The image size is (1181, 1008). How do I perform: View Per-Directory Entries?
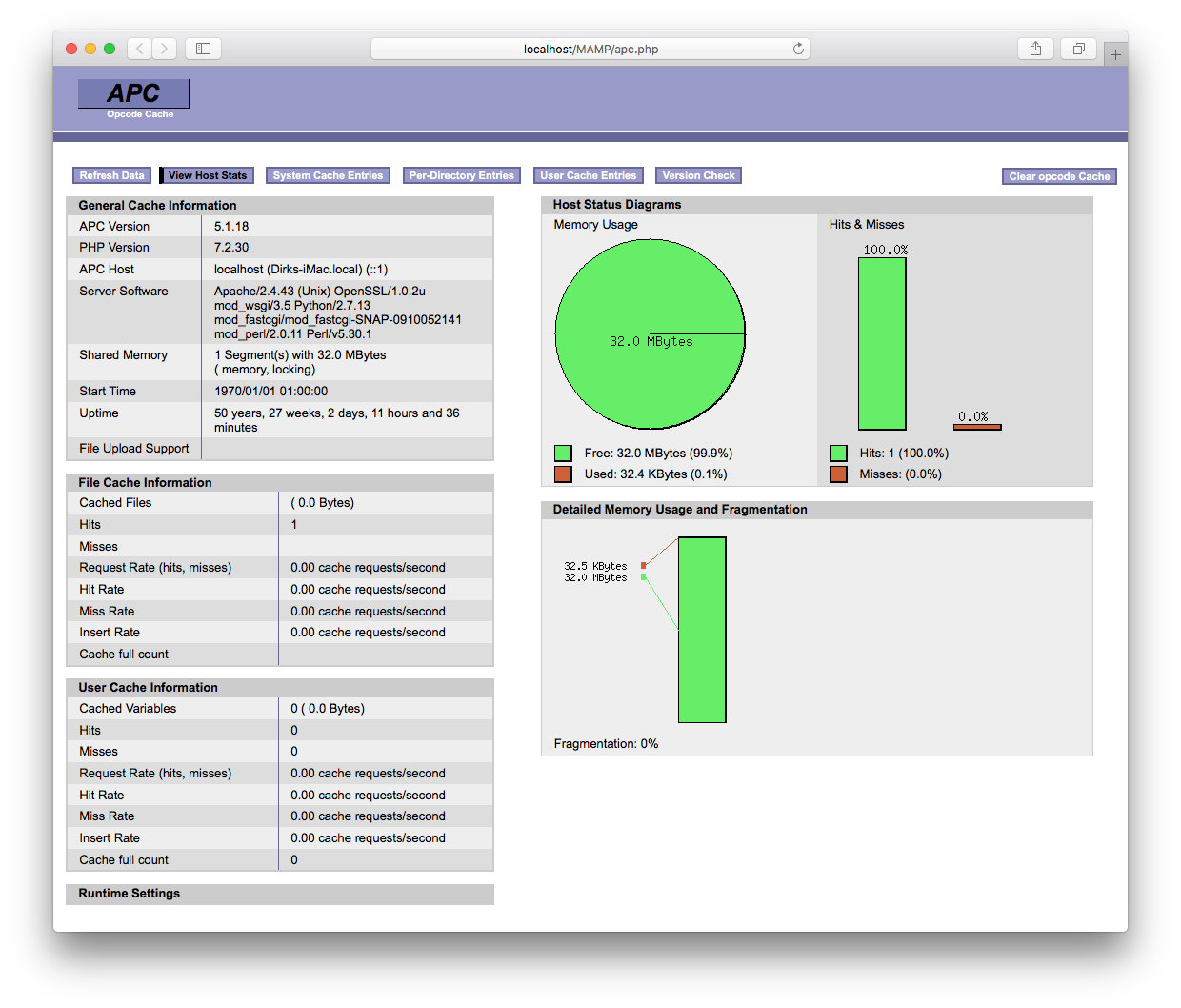coord(461,175)
